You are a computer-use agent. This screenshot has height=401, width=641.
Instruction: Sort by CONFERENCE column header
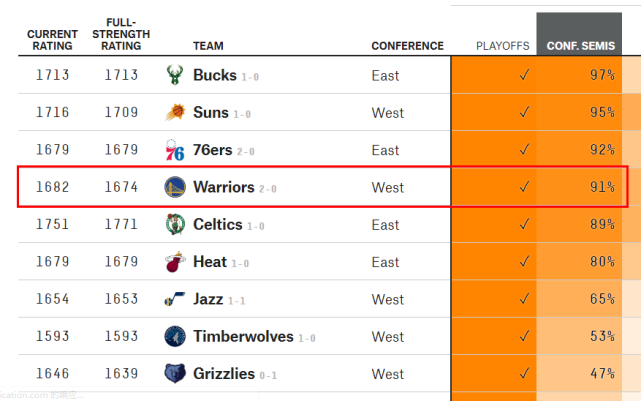tap(408, 46)
